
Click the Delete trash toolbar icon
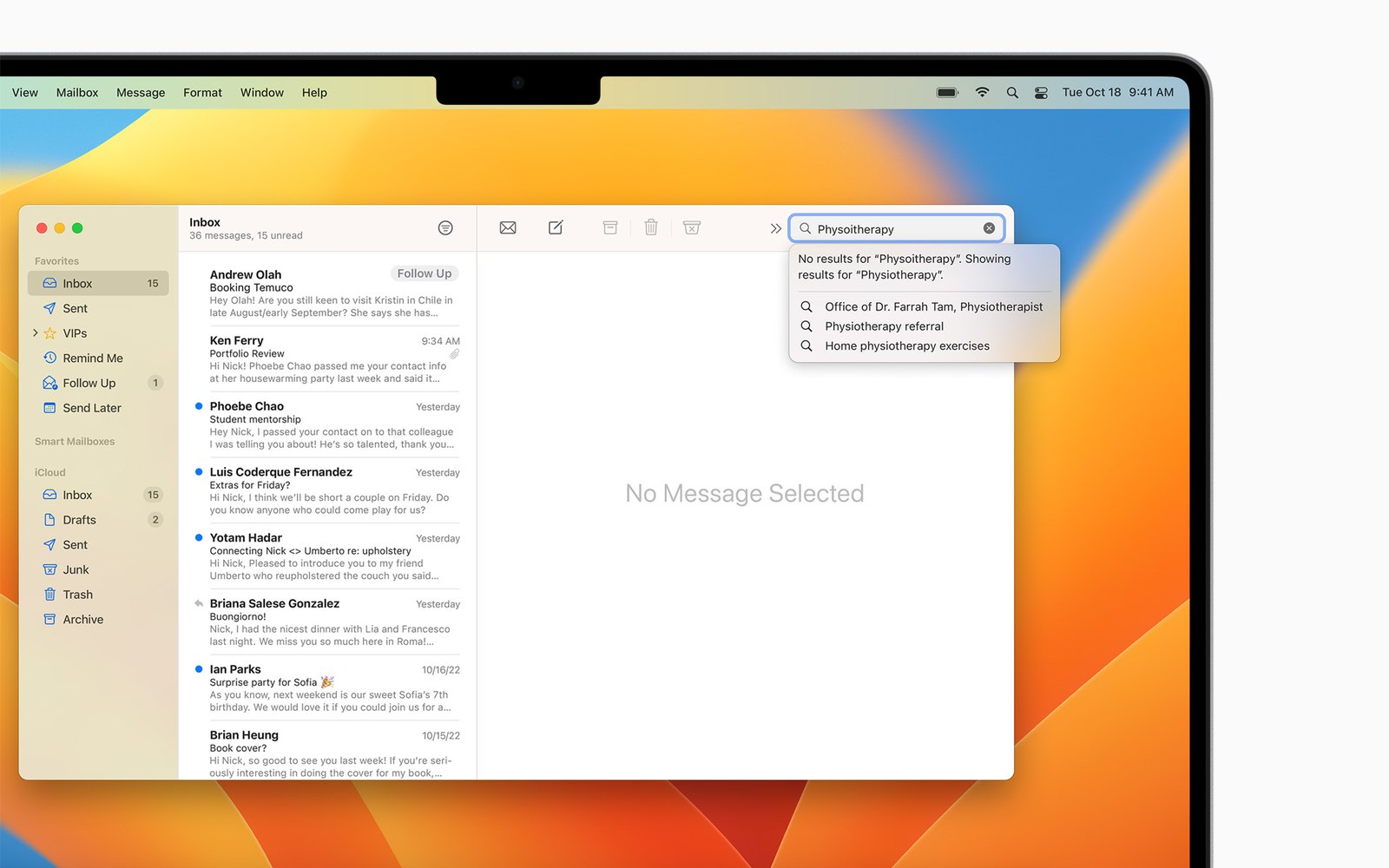tap(651, 227)
